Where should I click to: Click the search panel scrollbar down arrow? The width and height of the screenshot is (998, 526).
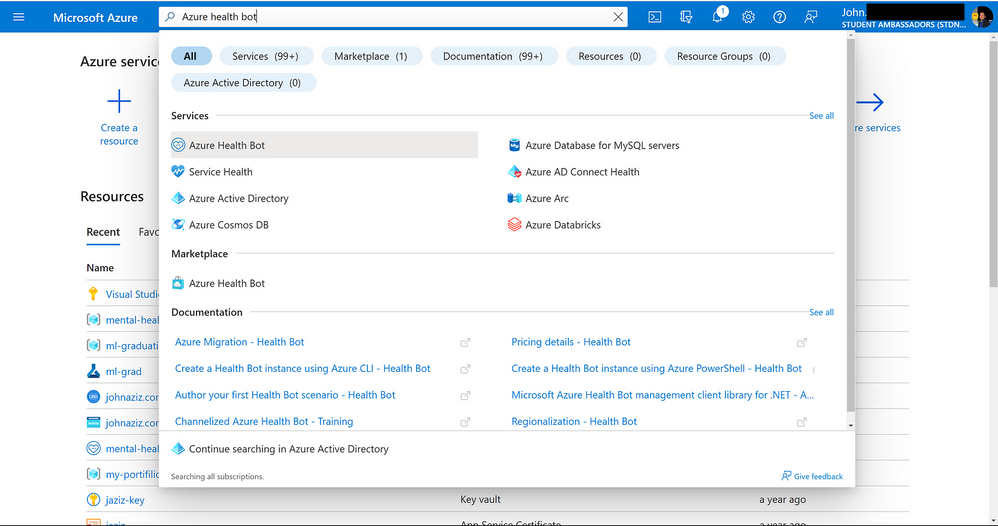(851, 425)
